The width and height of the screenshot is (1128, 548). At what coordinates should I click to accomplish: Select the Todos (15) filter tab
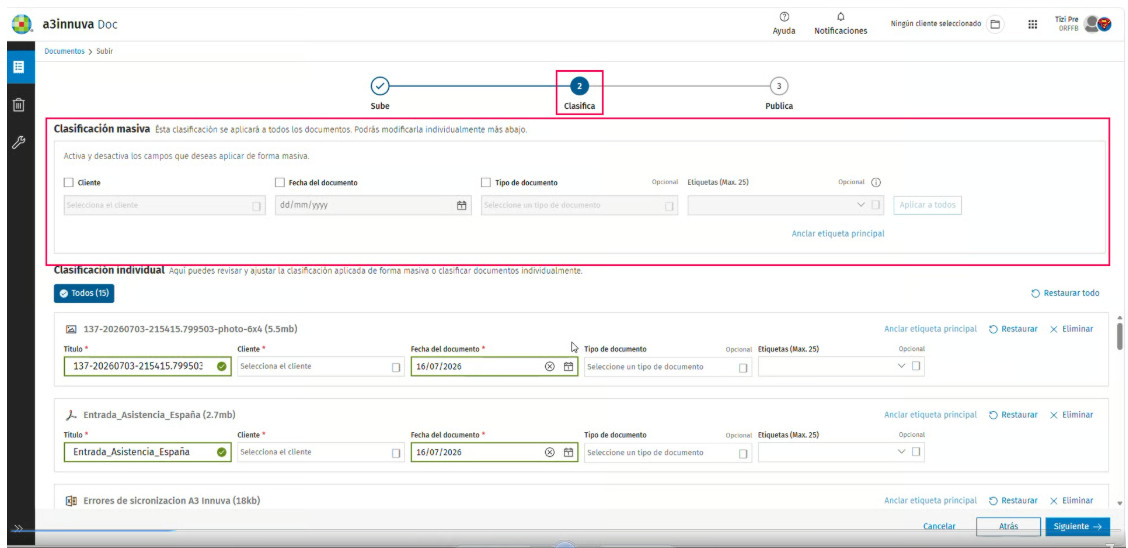pos(83,293)
